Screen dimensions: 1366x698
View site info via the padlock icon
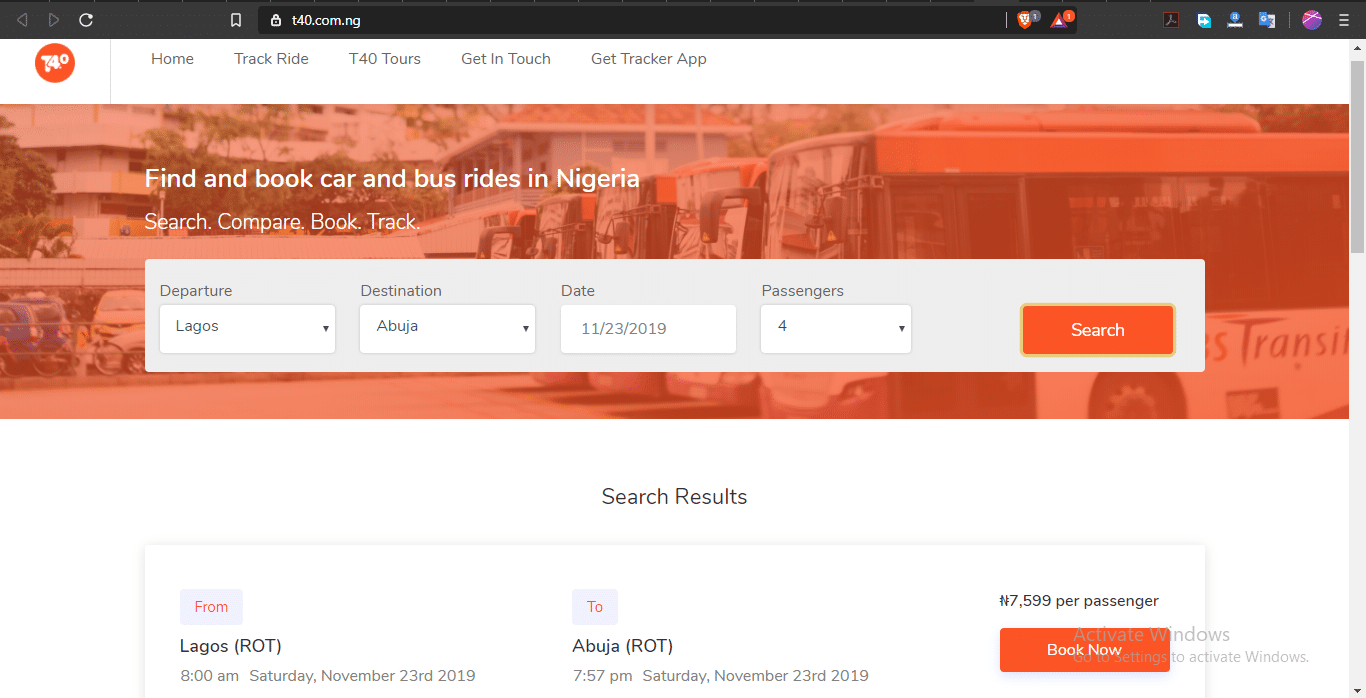click(276, 20)
